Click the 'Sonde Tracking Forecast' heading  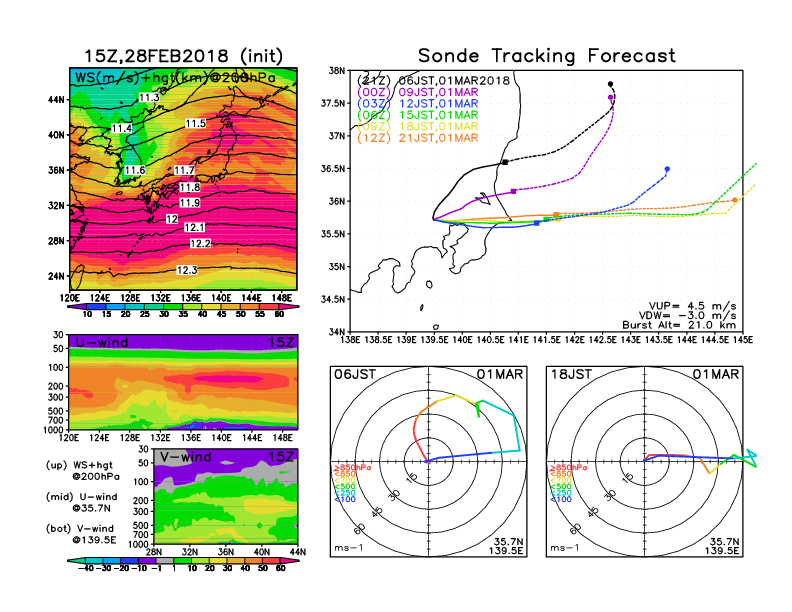point(547,56)
